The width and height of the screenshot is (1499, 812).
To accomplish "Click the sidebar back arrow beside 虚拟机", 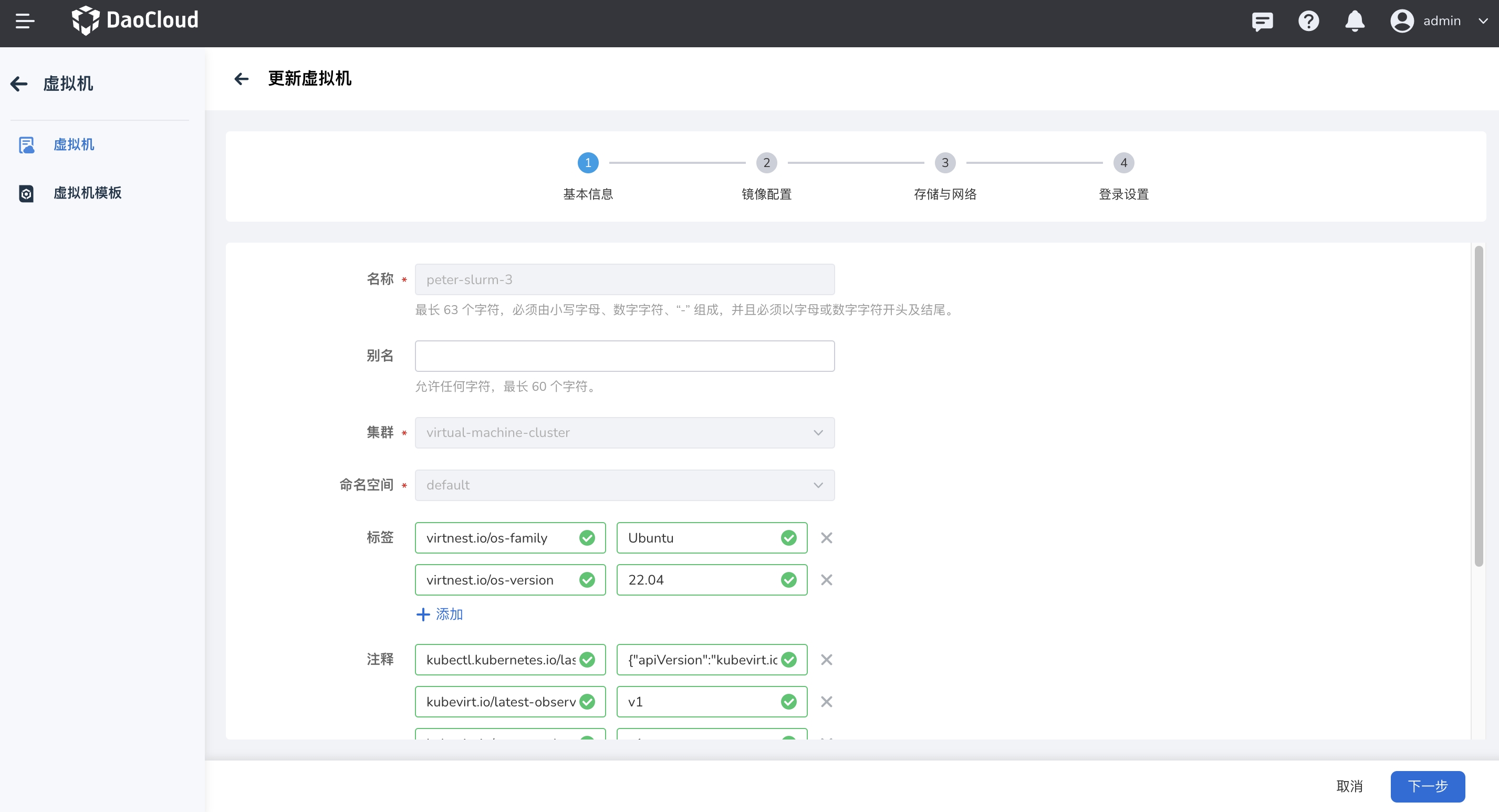I will click(19, 84).
